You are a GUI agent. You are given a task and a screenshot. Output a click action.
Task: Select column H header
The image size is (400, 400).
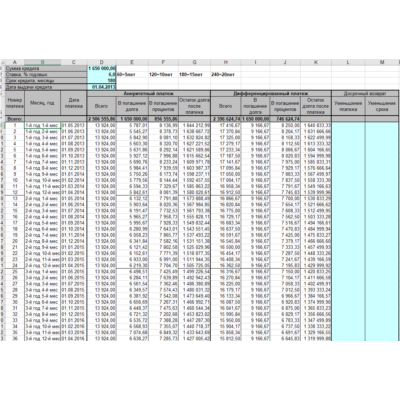point(226,62)
